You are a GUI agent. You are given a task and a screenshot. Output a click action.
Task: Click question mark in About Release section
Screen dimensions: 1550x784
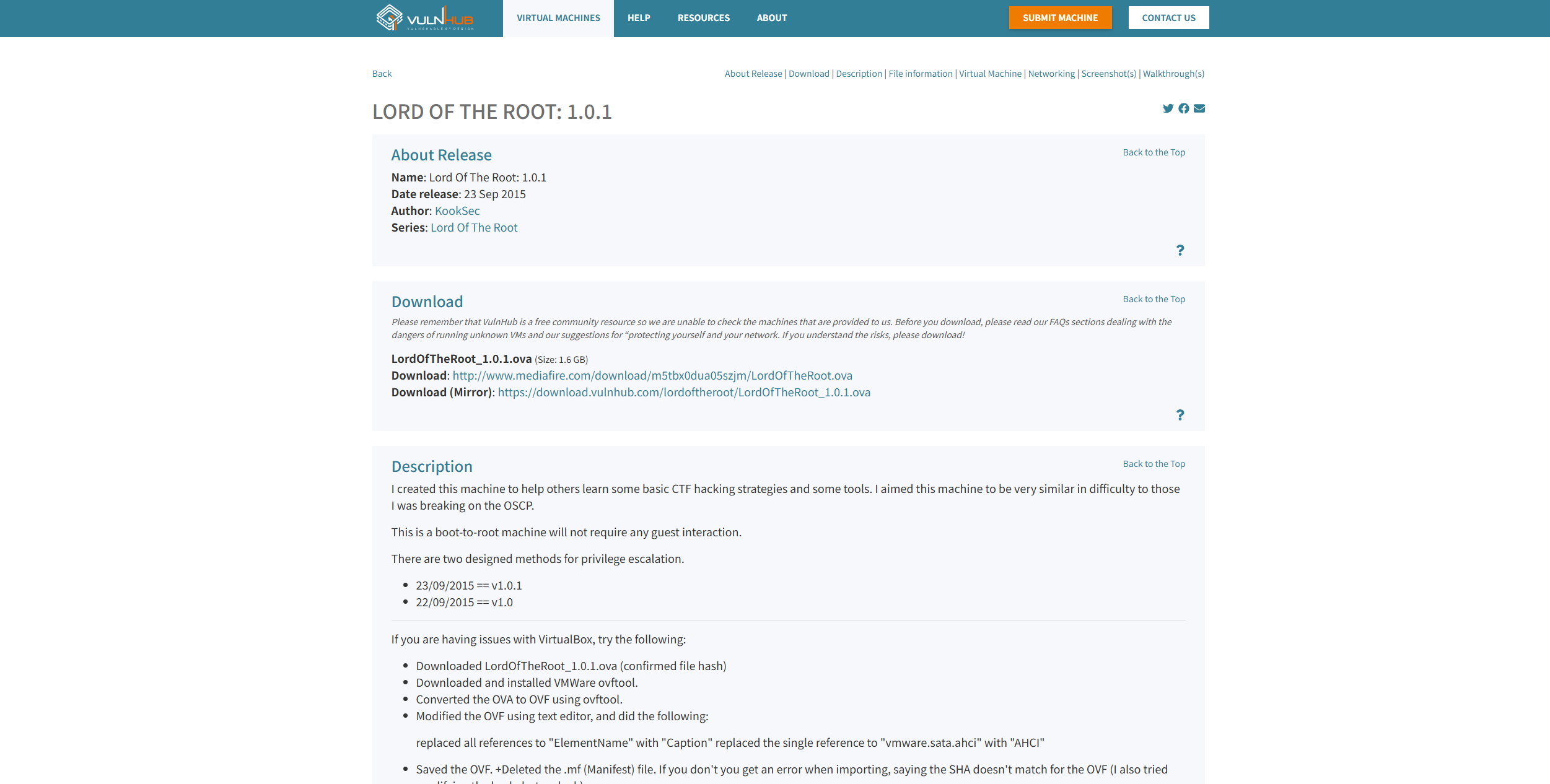point(1180,250)
